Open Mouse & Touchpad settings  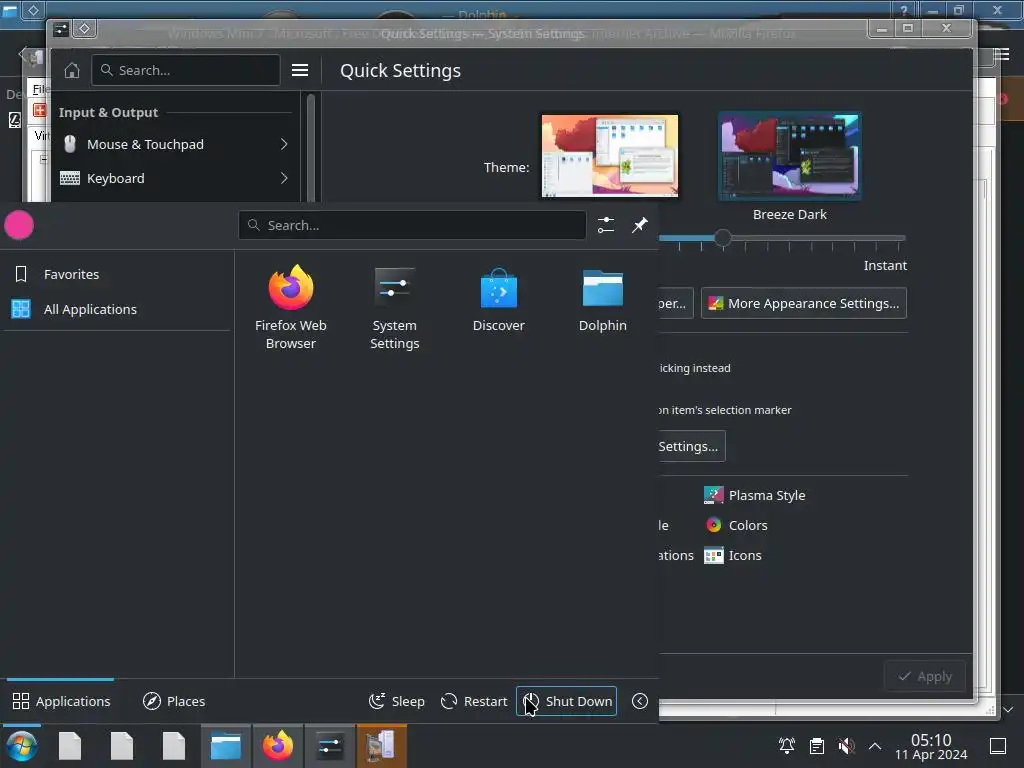[174, 144]
